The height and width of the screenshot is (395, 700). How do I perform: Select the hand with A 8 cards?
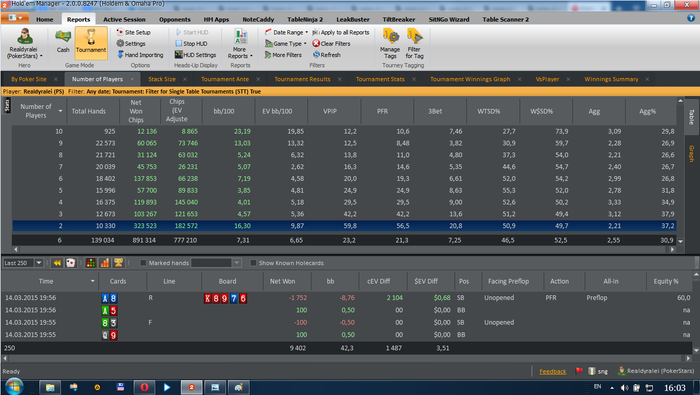pyautogui.click(x=346, y=298)
